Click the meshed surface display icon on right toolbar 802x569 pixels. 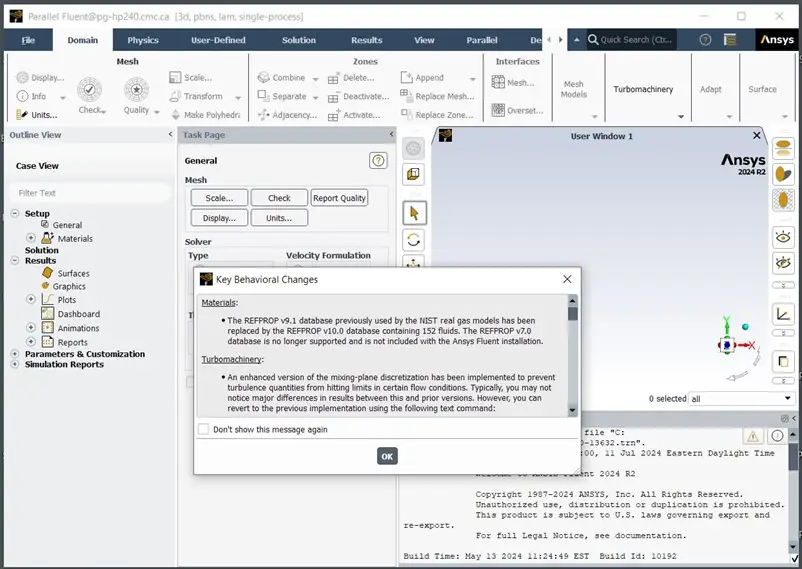[x=783, y=199]
